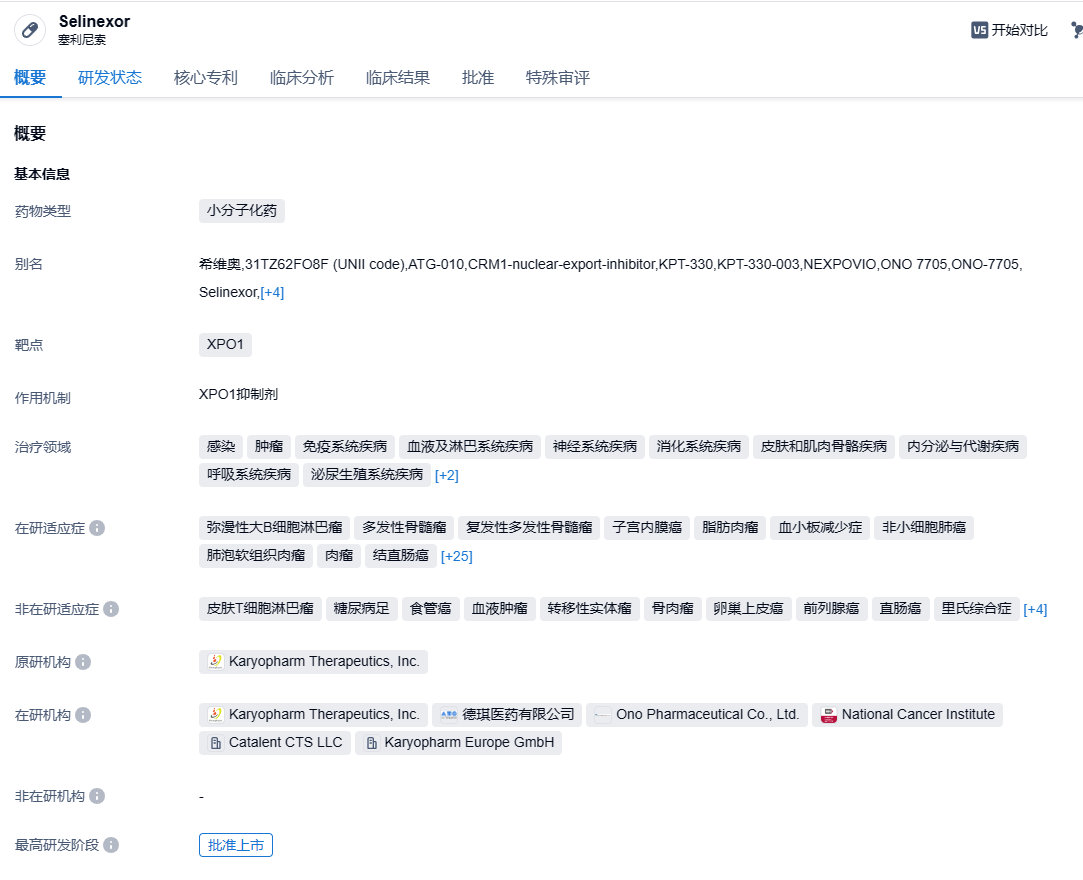This screenshot has height=880, width=1083.
Task: Expand [+4] more inactive indications
Action: point(1035,609)
